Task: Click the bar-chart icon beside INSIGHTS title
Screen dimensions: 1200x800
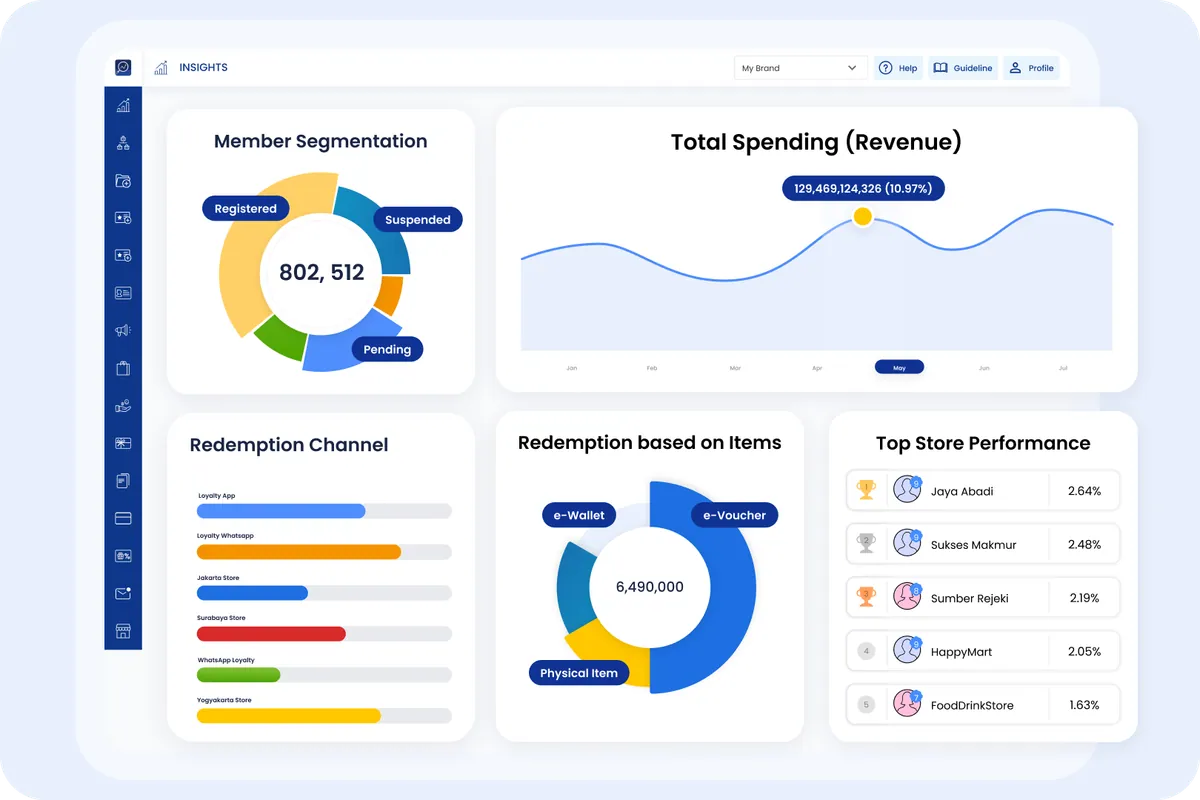Action: click(x=161, y=68)
